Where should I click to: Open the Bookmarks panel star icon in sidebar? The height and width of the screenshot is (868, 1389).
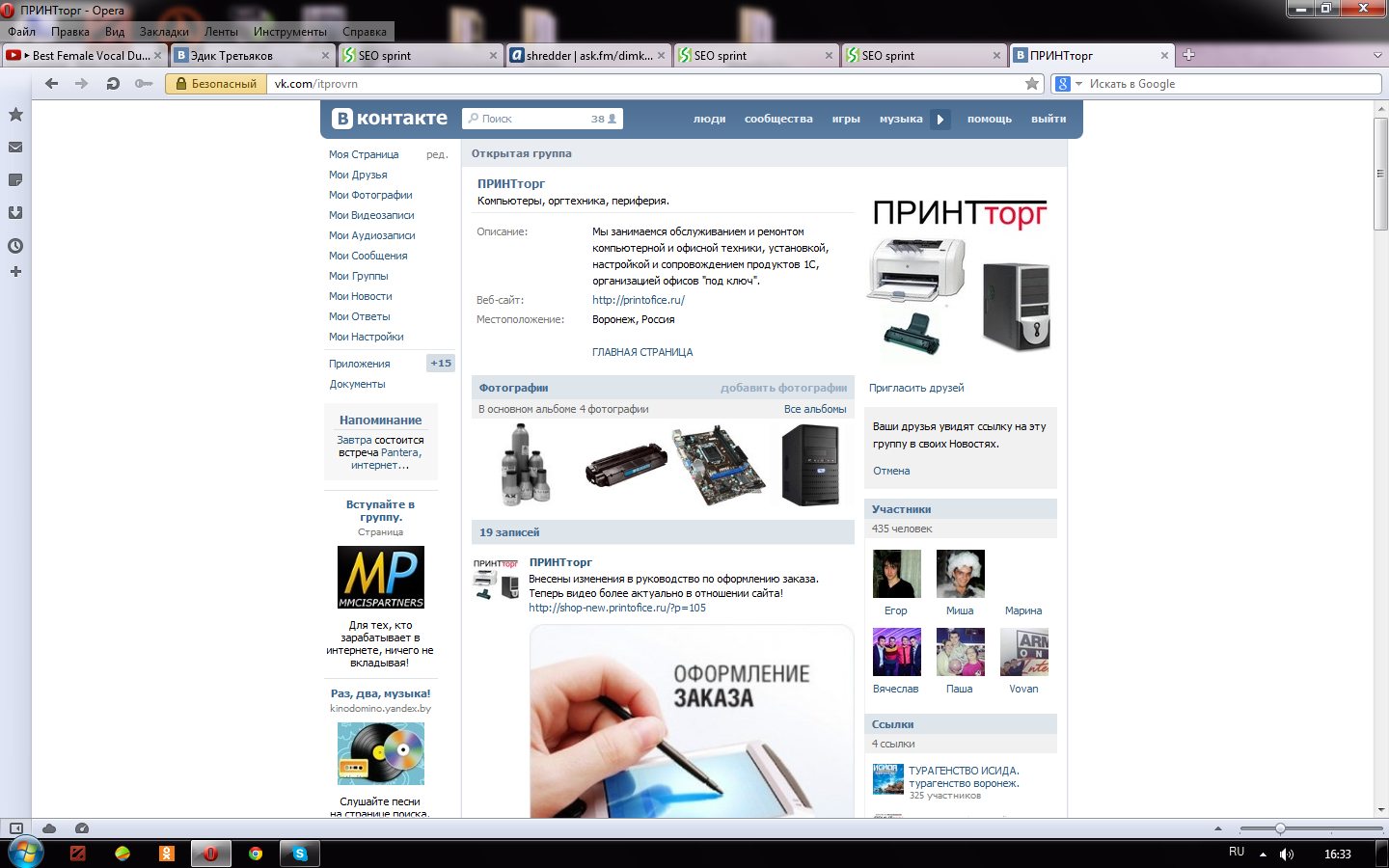click(x=15, y=115)
